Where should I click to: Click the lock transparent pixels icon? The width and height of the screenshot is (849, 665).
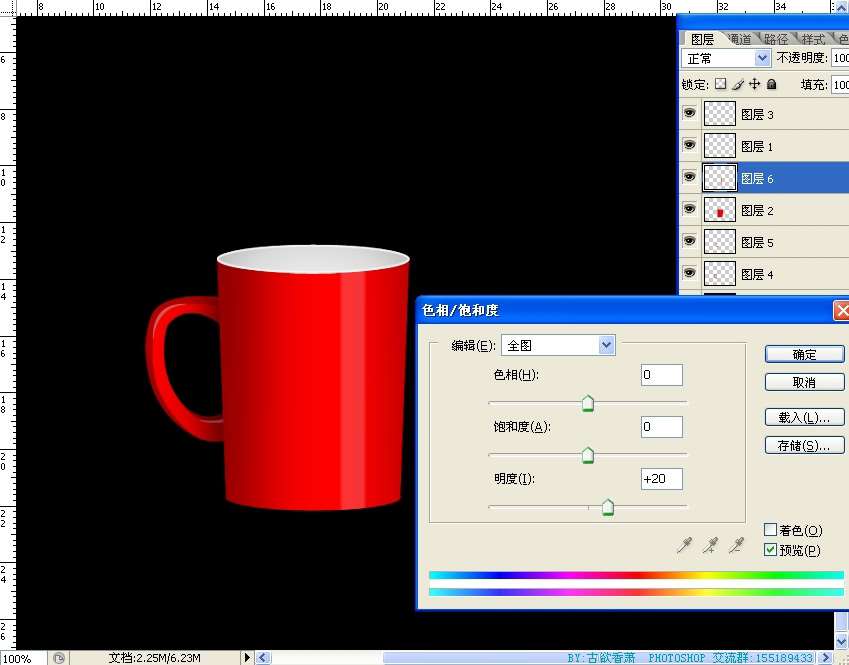[721, 85]
